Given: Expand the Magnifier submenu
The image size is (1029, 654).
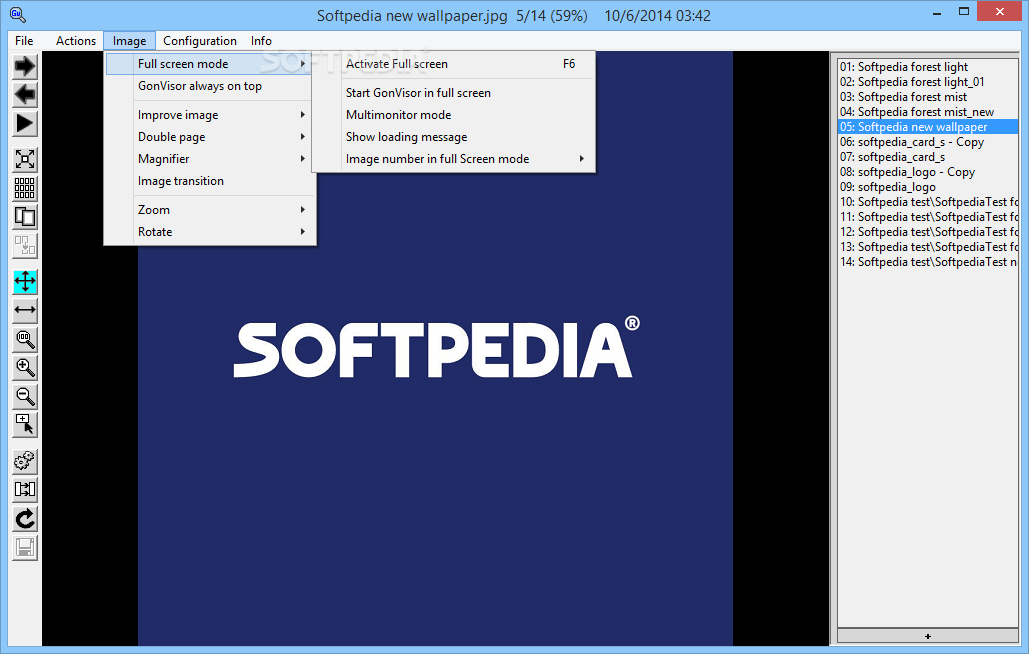Looking at the screenshot, I should (210, 159).
